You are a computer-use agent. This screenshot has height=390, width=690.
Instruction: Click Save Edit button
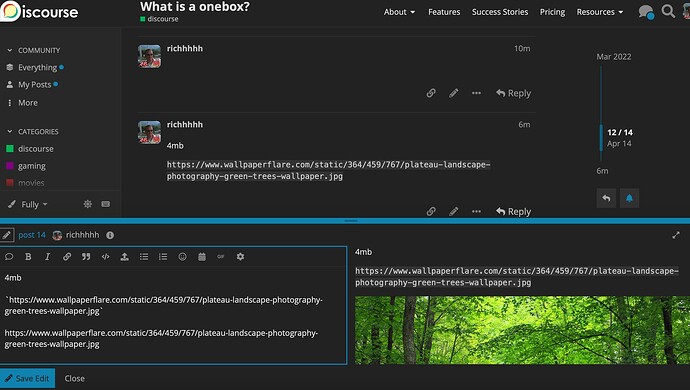tap(27, 379)
